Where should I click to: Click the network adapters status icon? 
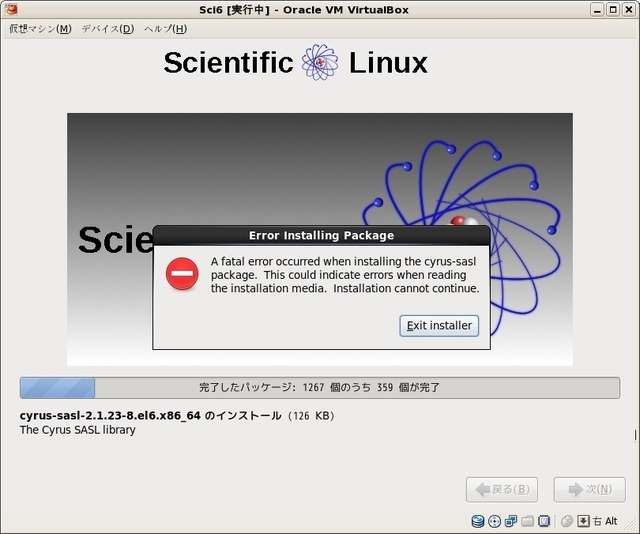pyautogui.click(x=511, y=521)
